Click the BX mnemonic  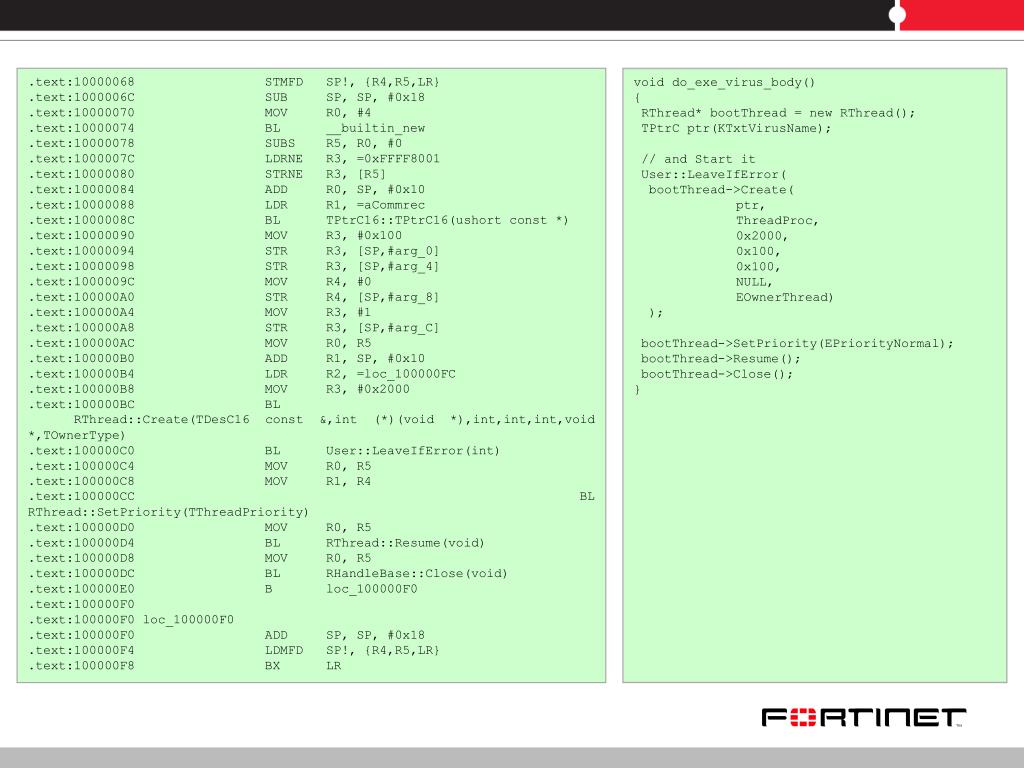tap(272, 666)
